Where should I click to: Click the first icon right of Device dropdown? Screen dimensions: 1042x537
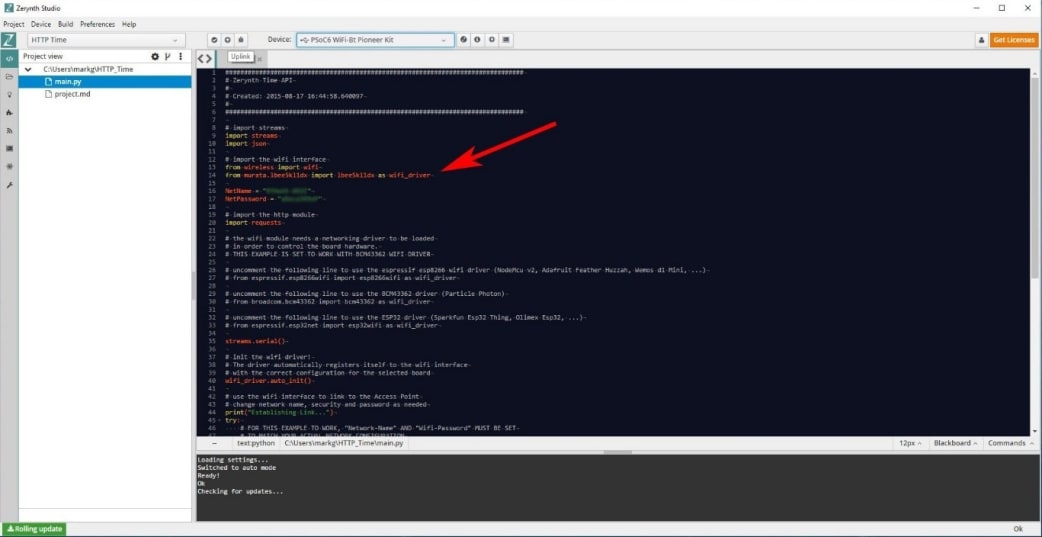(x=463, y=40)
